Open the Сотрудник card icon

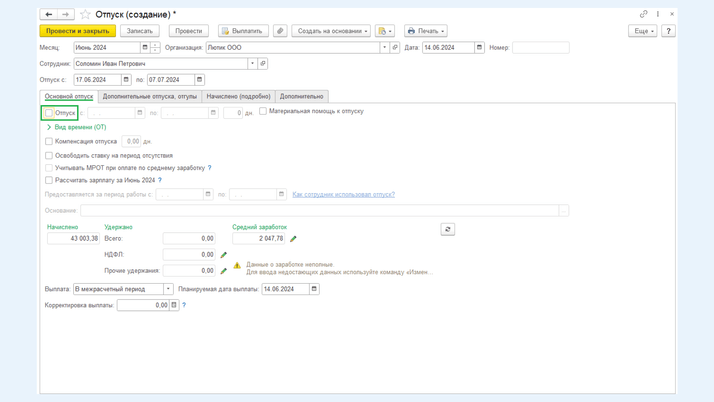(x=263, y=64)
